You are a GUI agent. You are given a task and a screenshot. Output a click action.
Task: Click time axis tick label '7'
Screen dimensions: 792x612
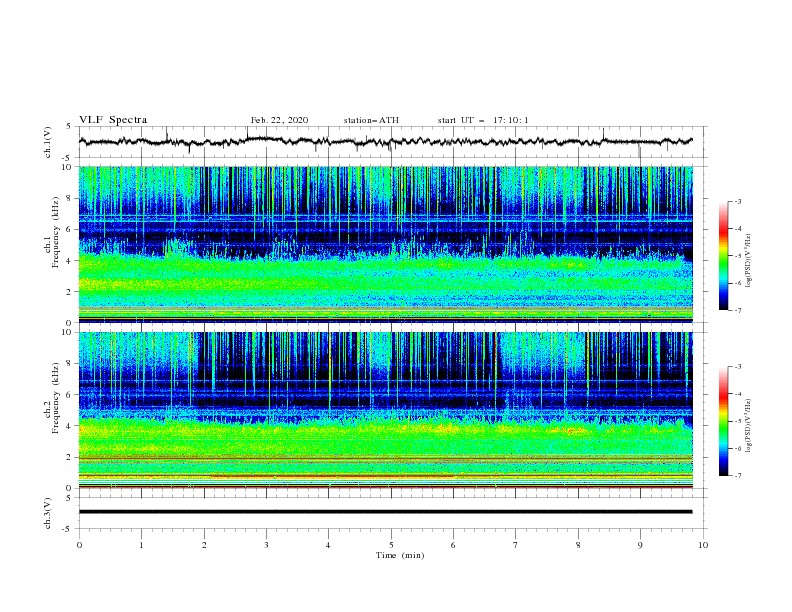[516, 545]
